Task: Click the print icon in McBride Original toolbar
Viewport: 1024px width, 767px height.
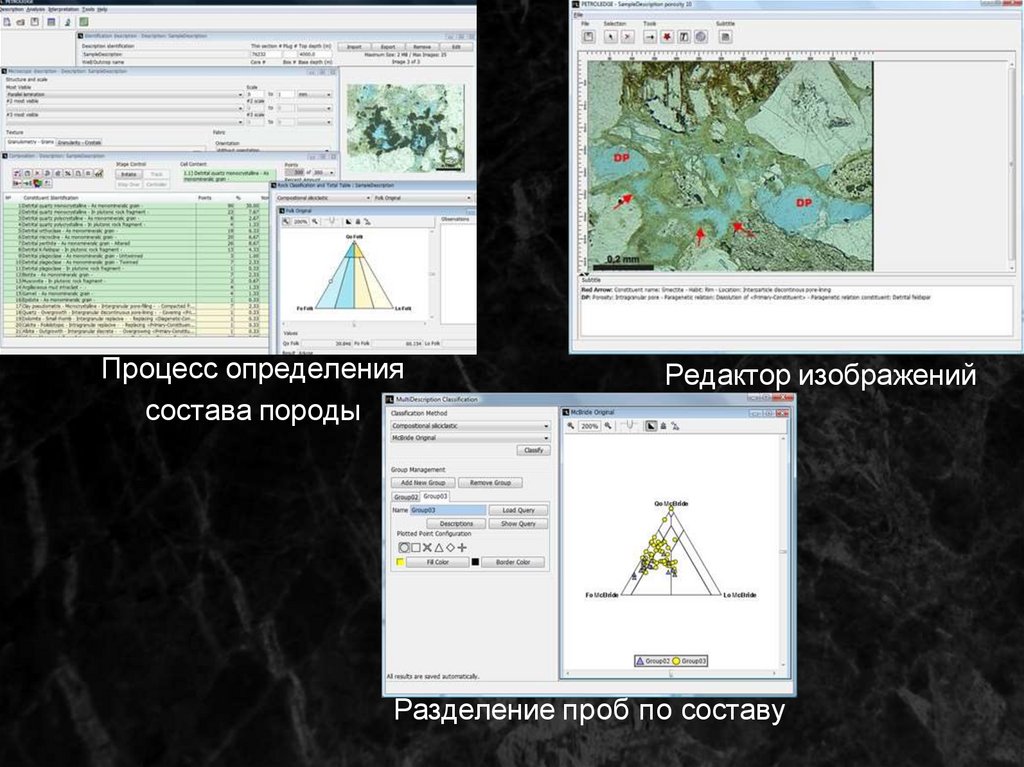Action: point(664,426)
